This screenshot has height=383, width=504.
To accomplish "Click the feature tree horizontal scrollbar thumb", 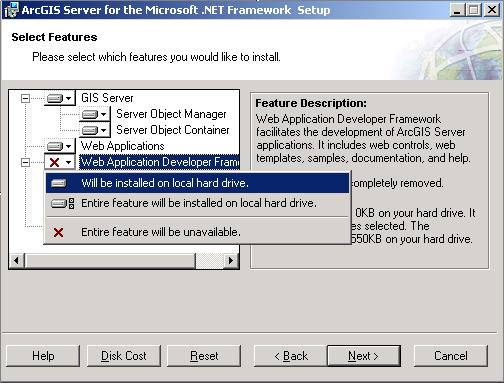I will [x=110, y=260].
